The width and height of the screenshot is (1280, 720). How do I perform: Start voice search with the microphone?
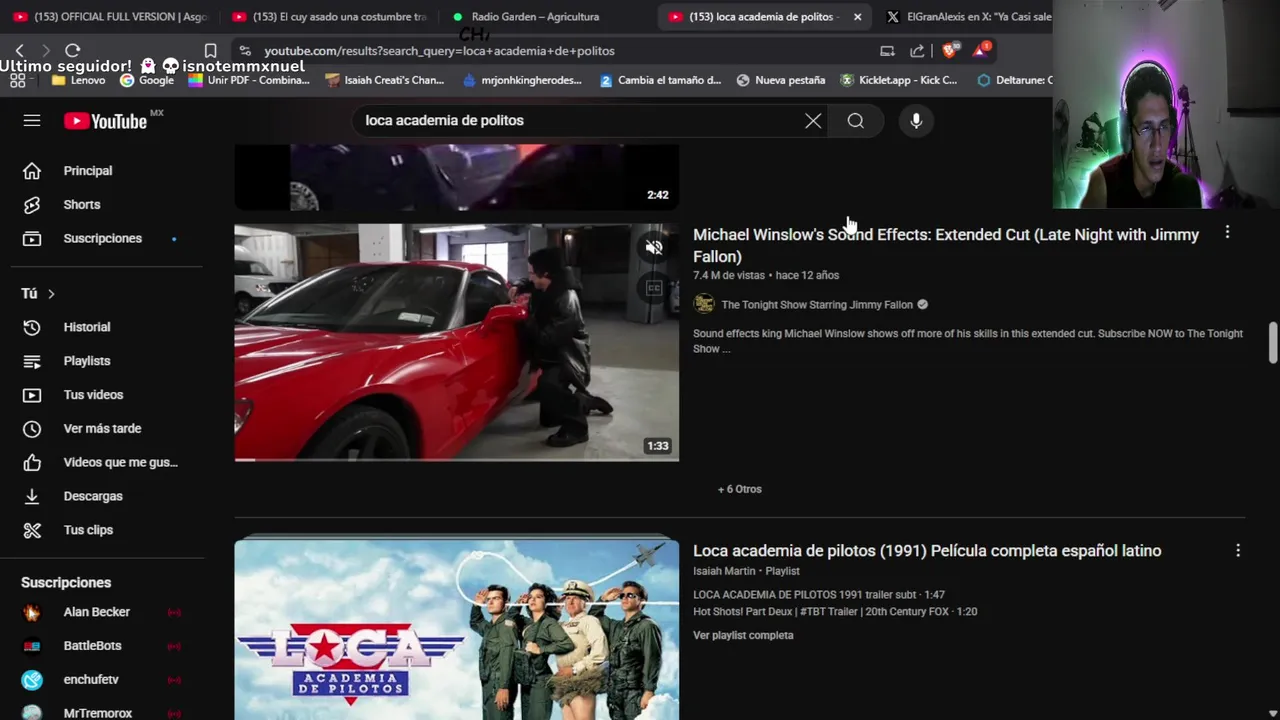916,121
